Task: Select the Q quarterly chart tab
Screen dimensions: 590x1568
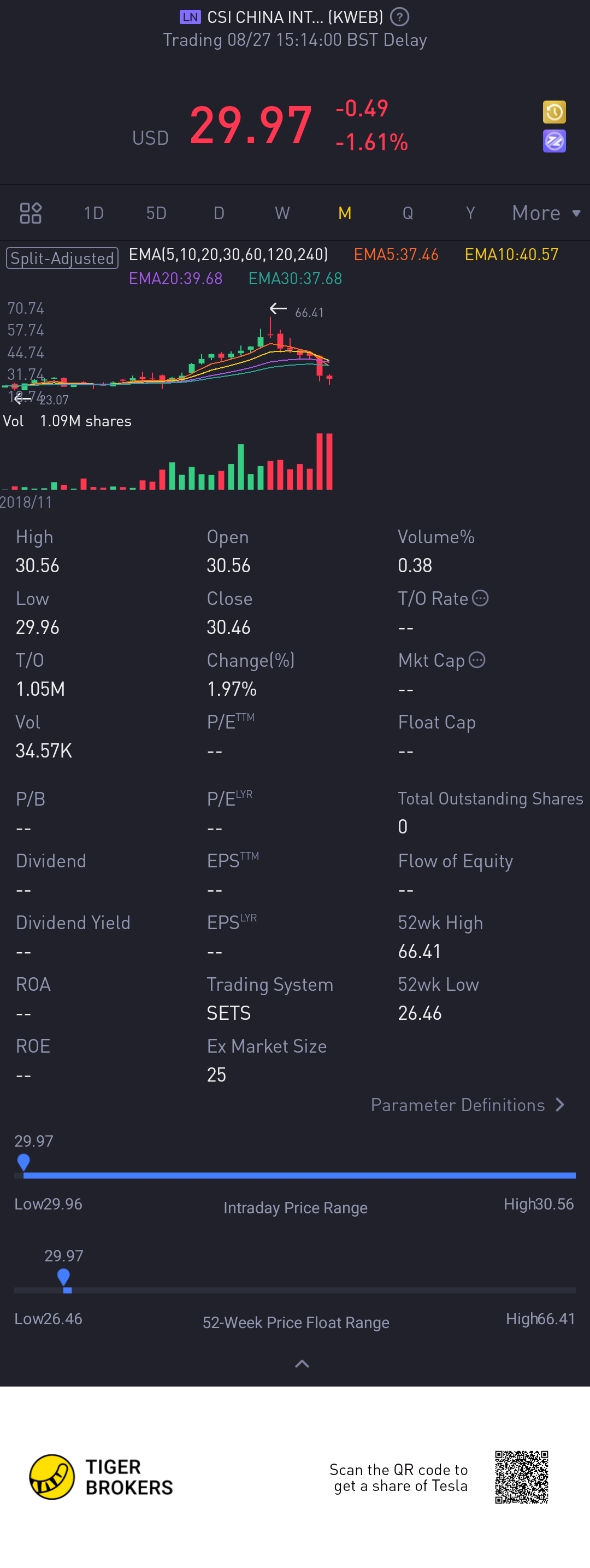Action: tap(408, 213)
